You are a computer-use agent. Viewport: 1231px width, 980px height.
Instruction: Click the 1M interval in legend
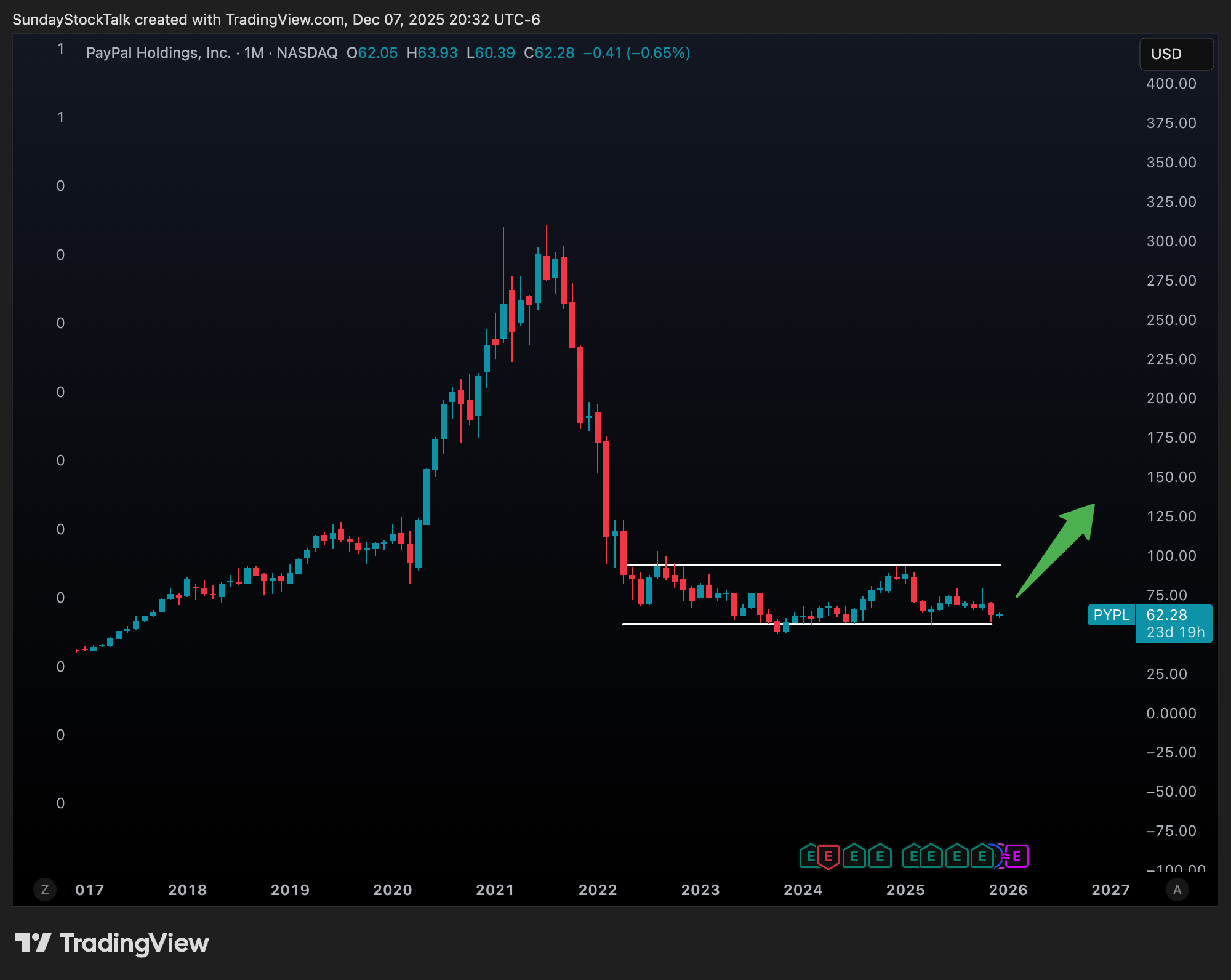click(254, 53)
